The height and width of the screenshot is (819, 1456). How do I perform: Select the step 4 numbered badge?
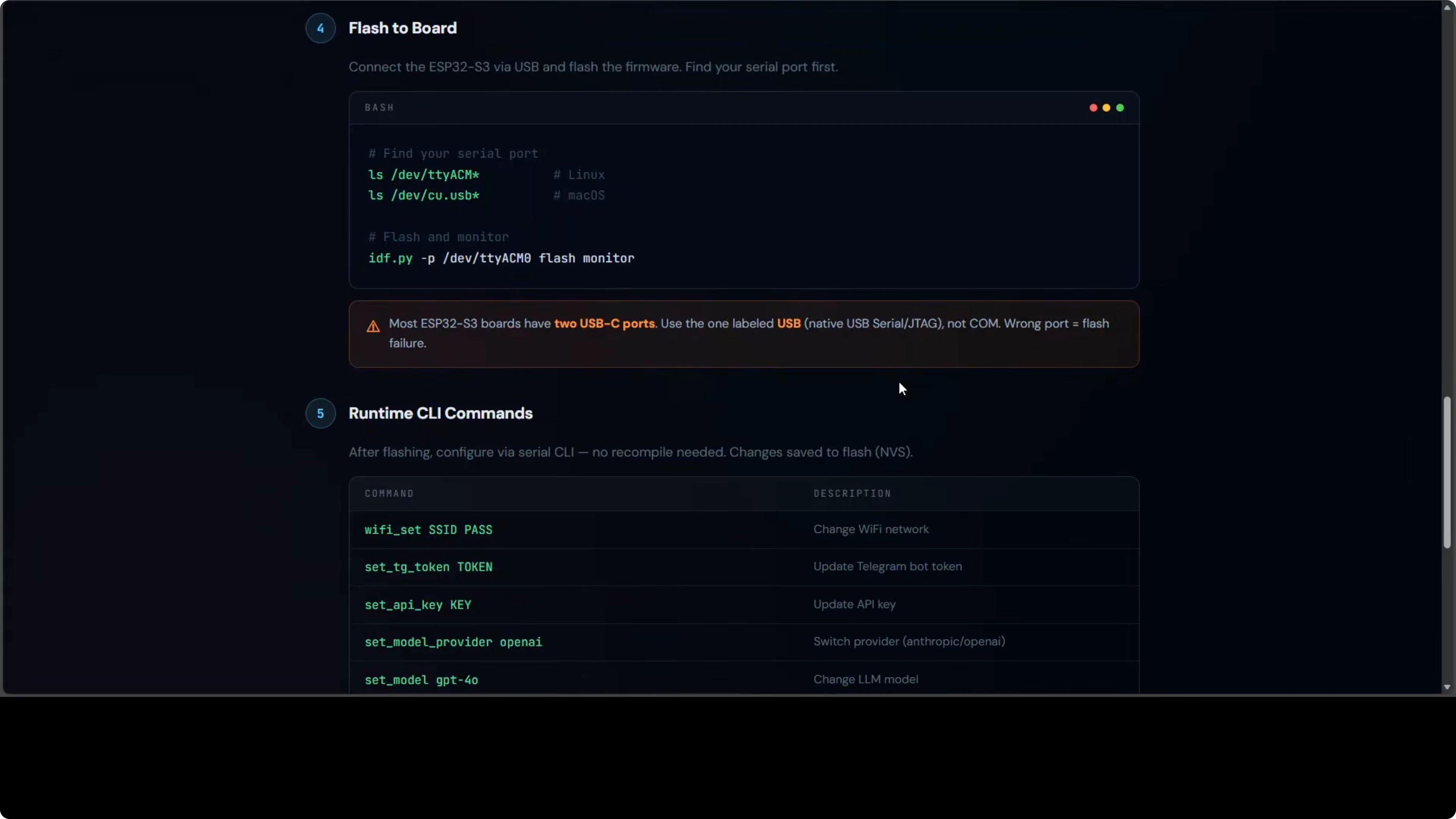click(x=320, y=28)
